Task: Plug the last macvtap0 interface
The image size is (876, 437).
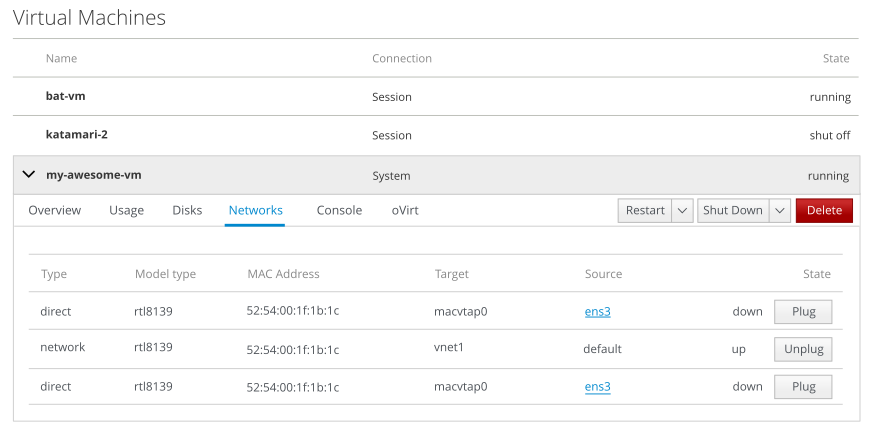Action: pos(803,387)
